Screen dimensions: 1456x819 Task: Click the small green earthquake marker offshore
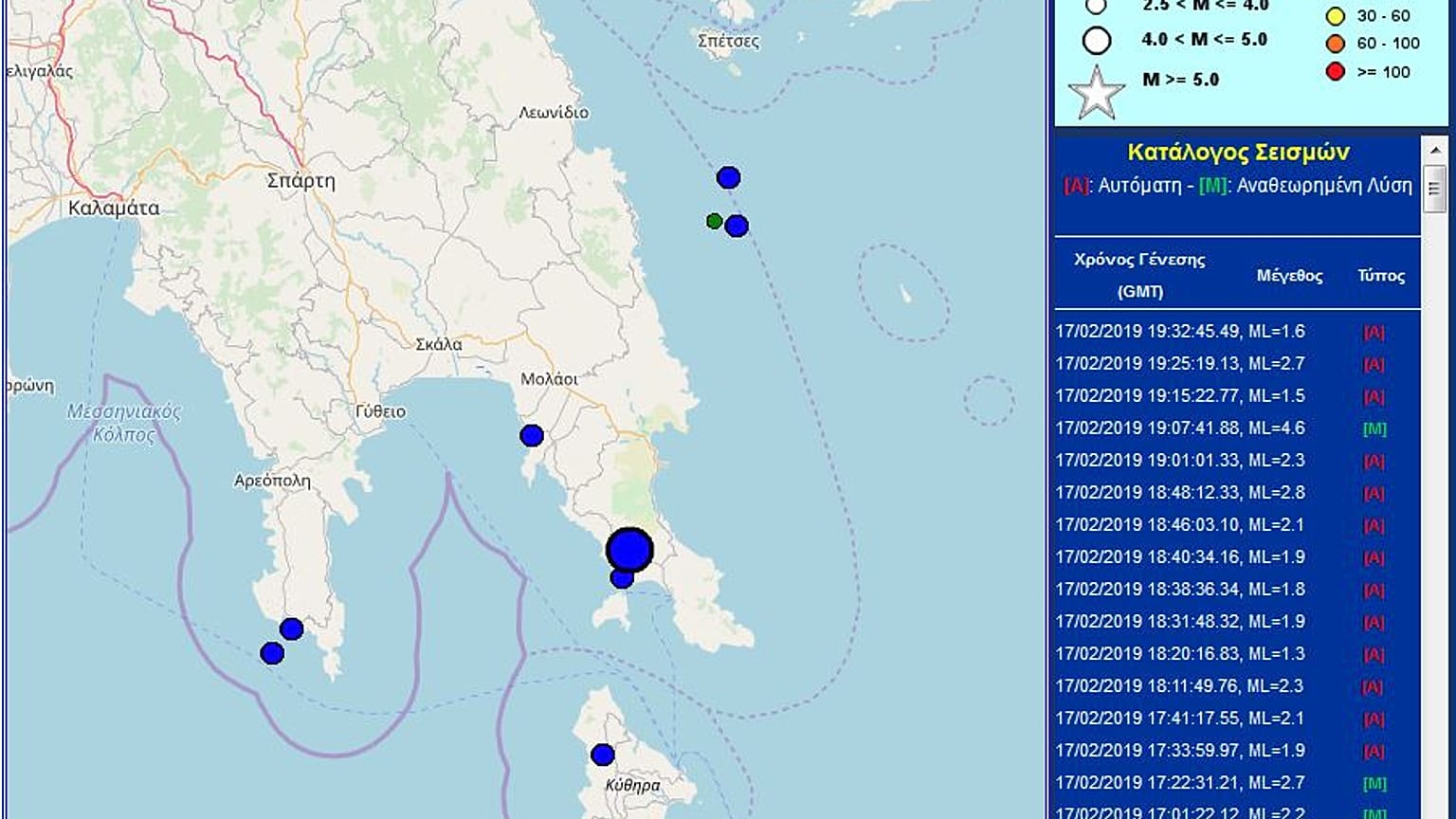point(715,221)
